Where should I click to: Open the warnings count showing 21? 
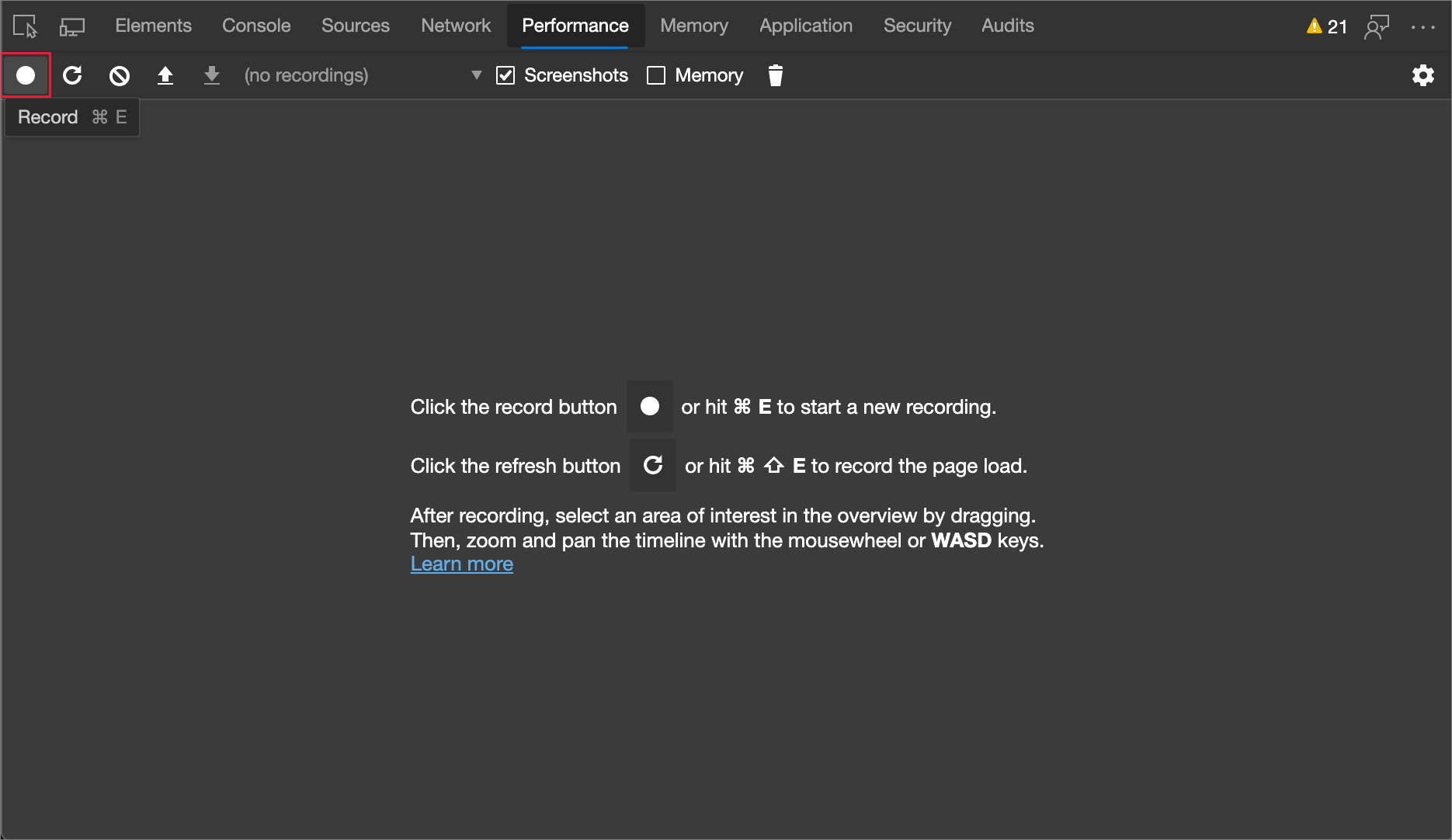click(x=1327, y=26)
